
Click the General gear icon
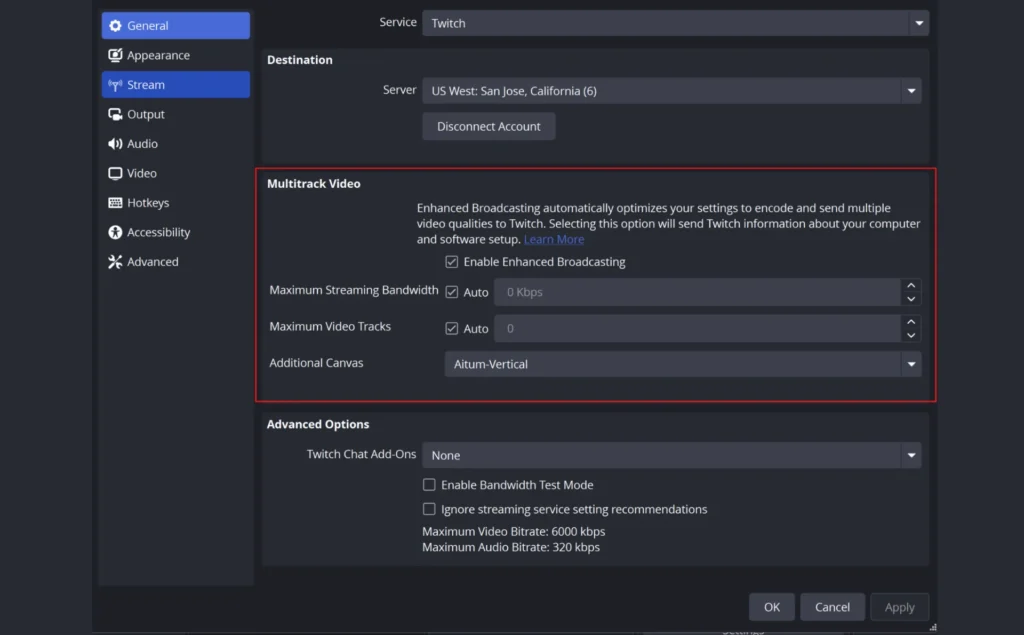click(x=115, y=25)
